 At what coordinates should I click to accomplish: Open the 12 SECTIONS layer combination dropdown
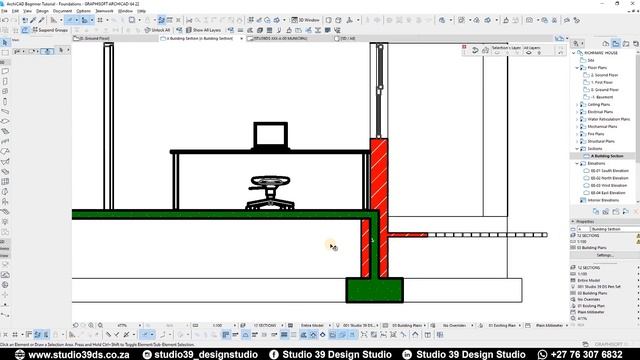pyautogui.click(x=282, y=325)
